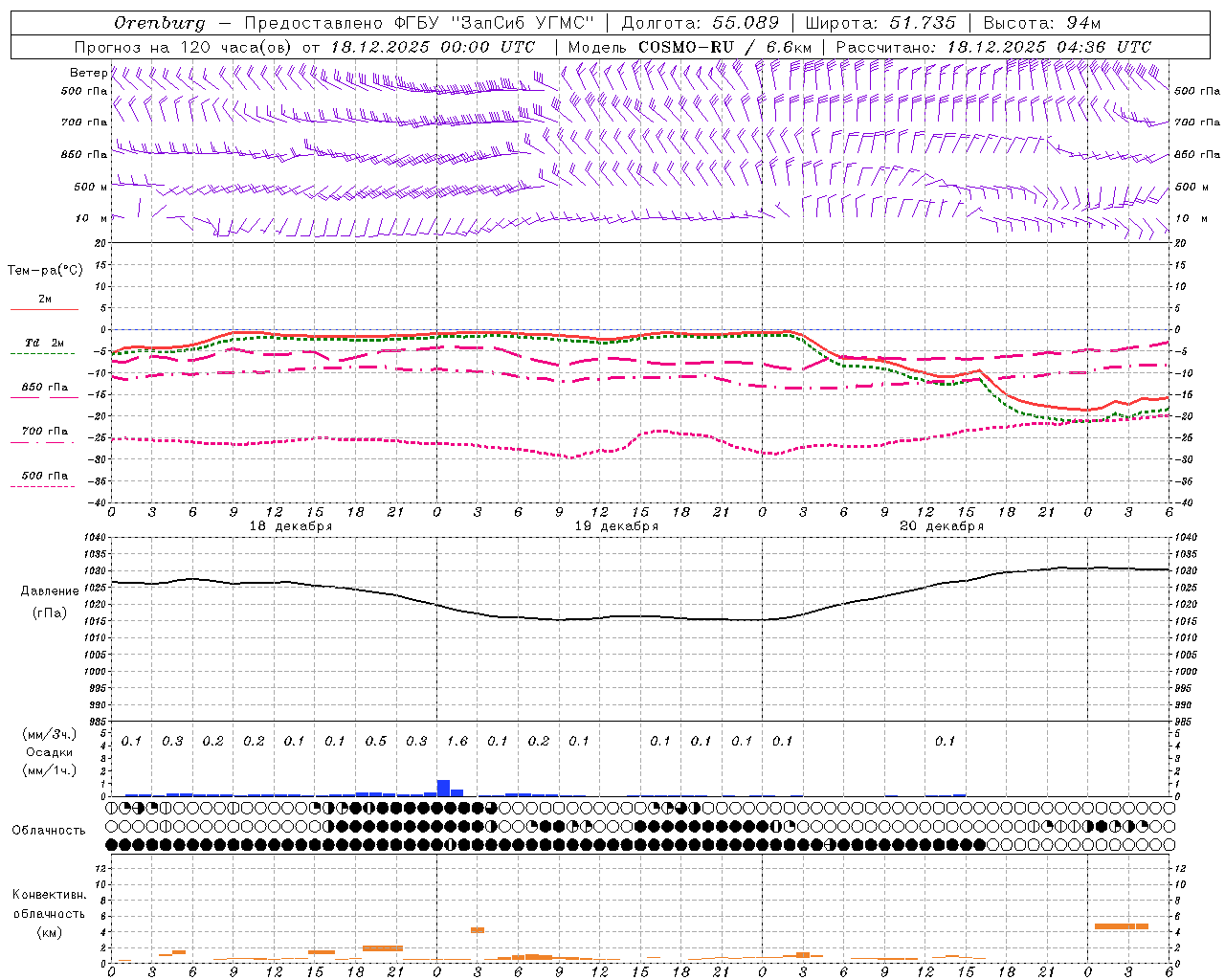Select the ФГБУ "ЗапСиб УГМС" provider text
The image size is (1225, 980).
coord(494,23)
